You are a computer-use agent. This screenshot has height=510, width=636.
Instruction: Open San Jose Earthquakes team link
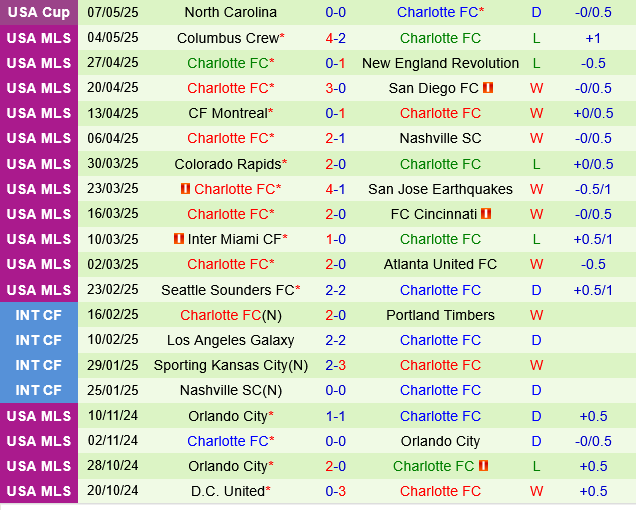[440, 189]
